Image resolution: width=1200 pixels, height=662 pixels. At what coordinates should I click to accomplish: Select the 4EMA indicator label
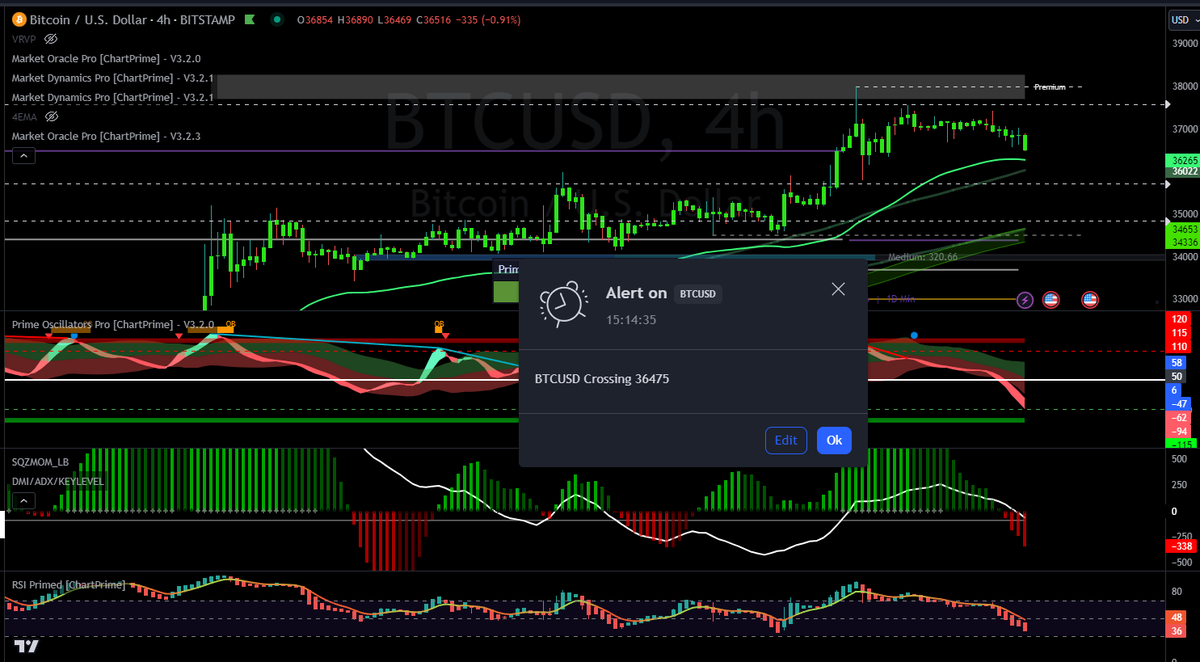pyautogui.click(x=25, y=117)
